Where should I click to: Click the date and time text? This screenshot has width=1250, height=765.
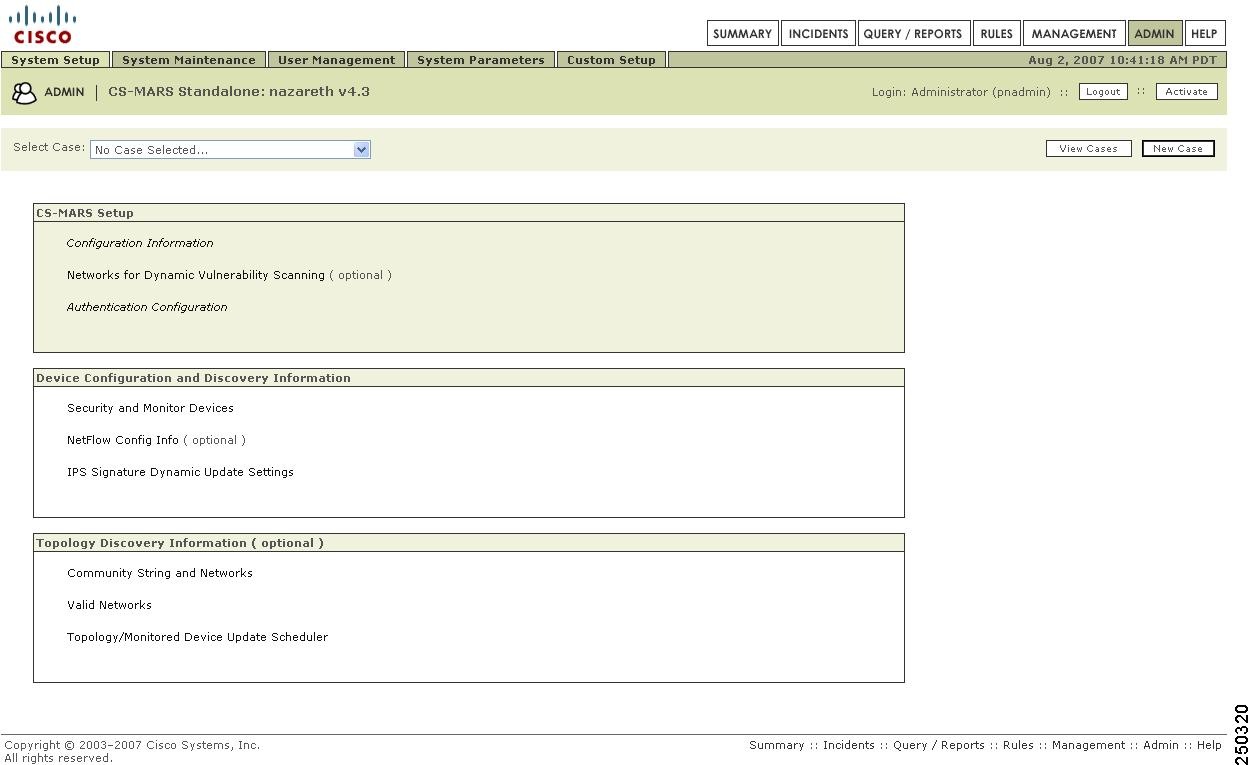pos(1122,60)
